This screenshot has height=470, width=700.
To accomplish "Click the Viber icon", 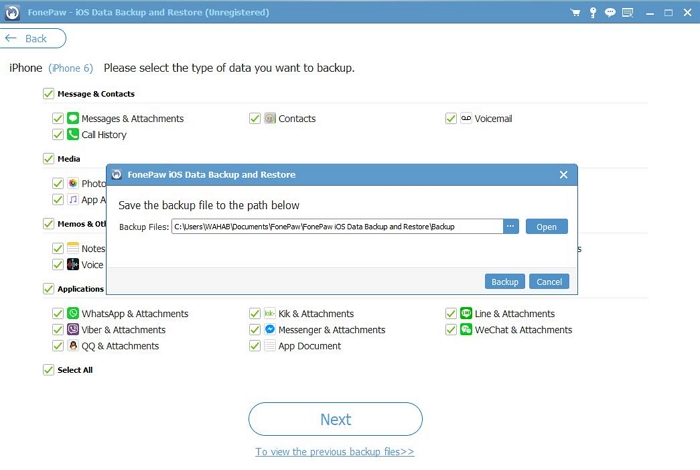I will (x=73, y=329).
